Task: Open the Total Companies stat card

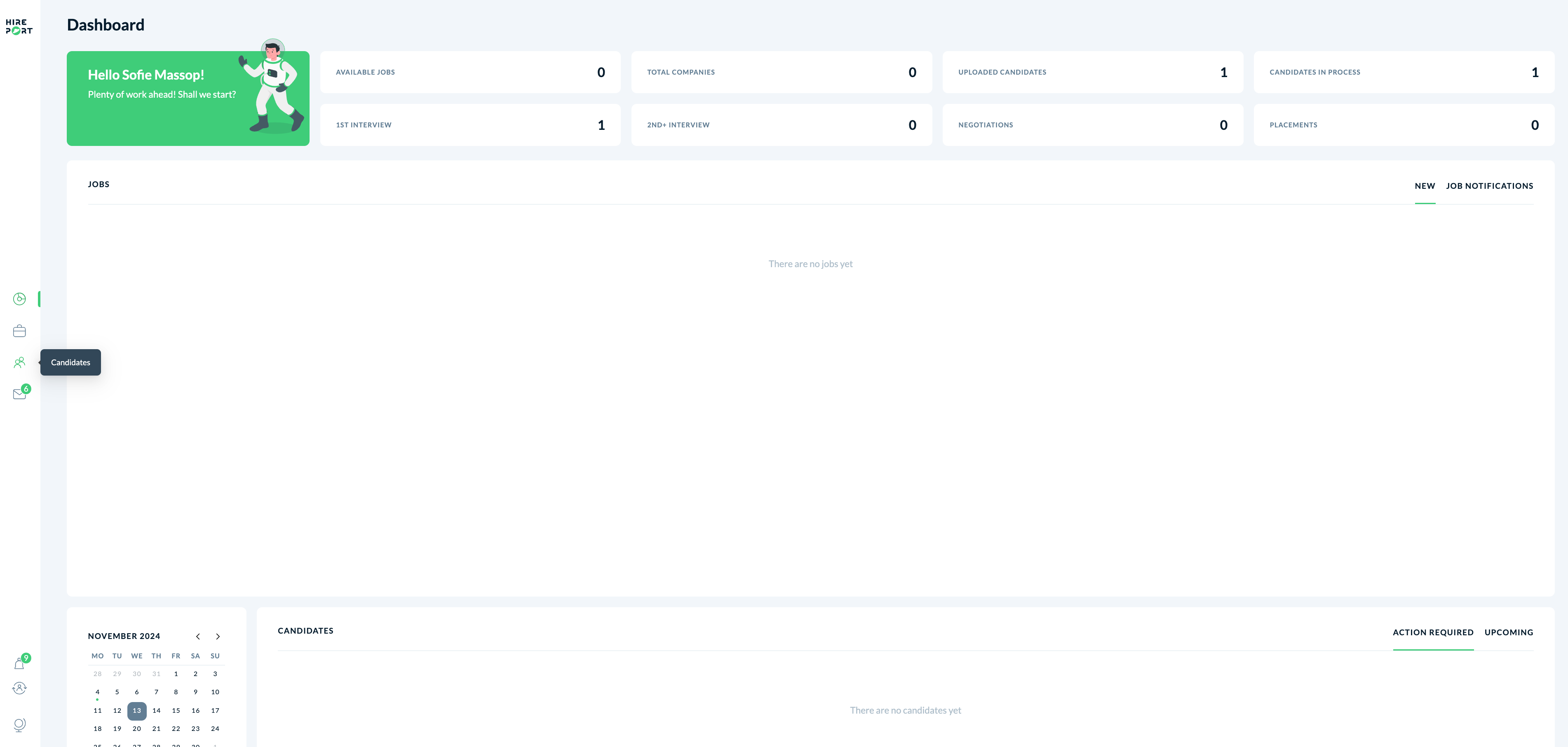Action: pyautogui.click(x=781, y=73)
